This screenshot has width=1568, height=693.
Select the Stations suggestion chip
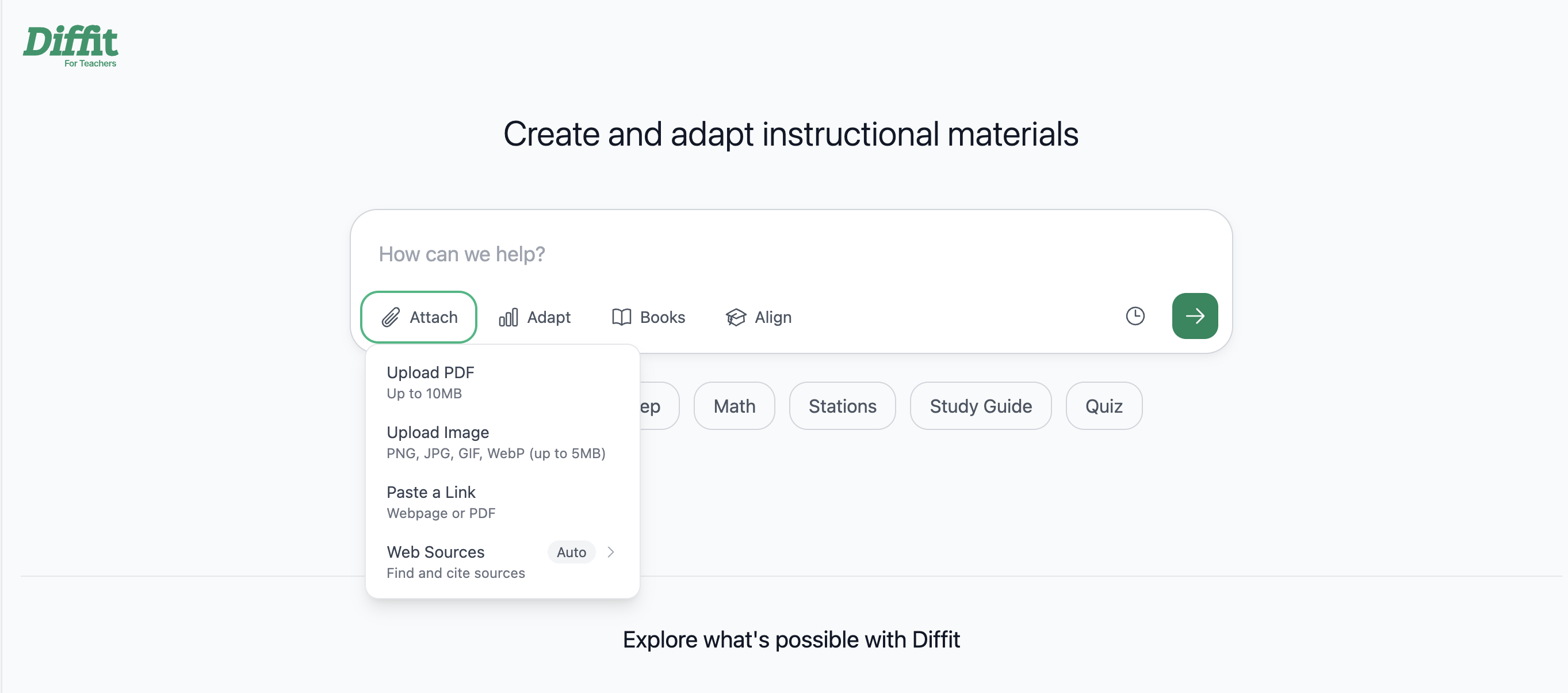click(x=842, y=406)
